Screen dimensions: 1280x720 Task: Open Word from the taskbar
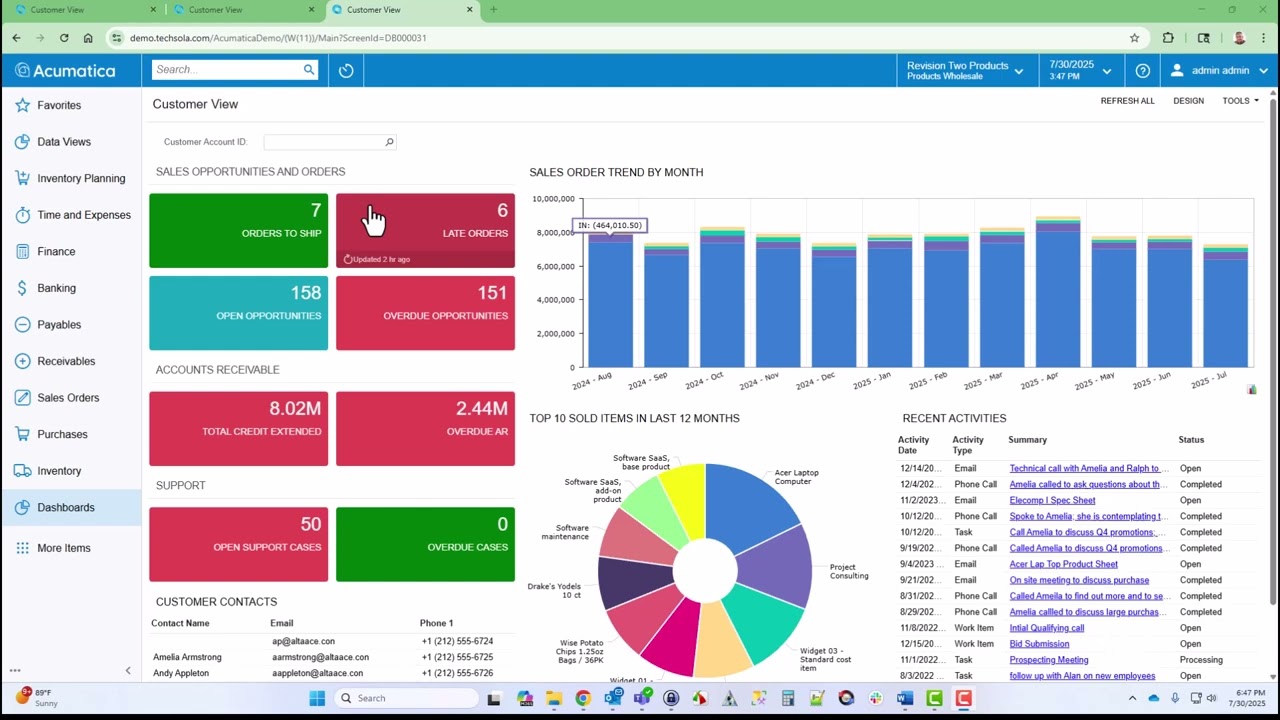pyautogui.click(x=905, y=698)
